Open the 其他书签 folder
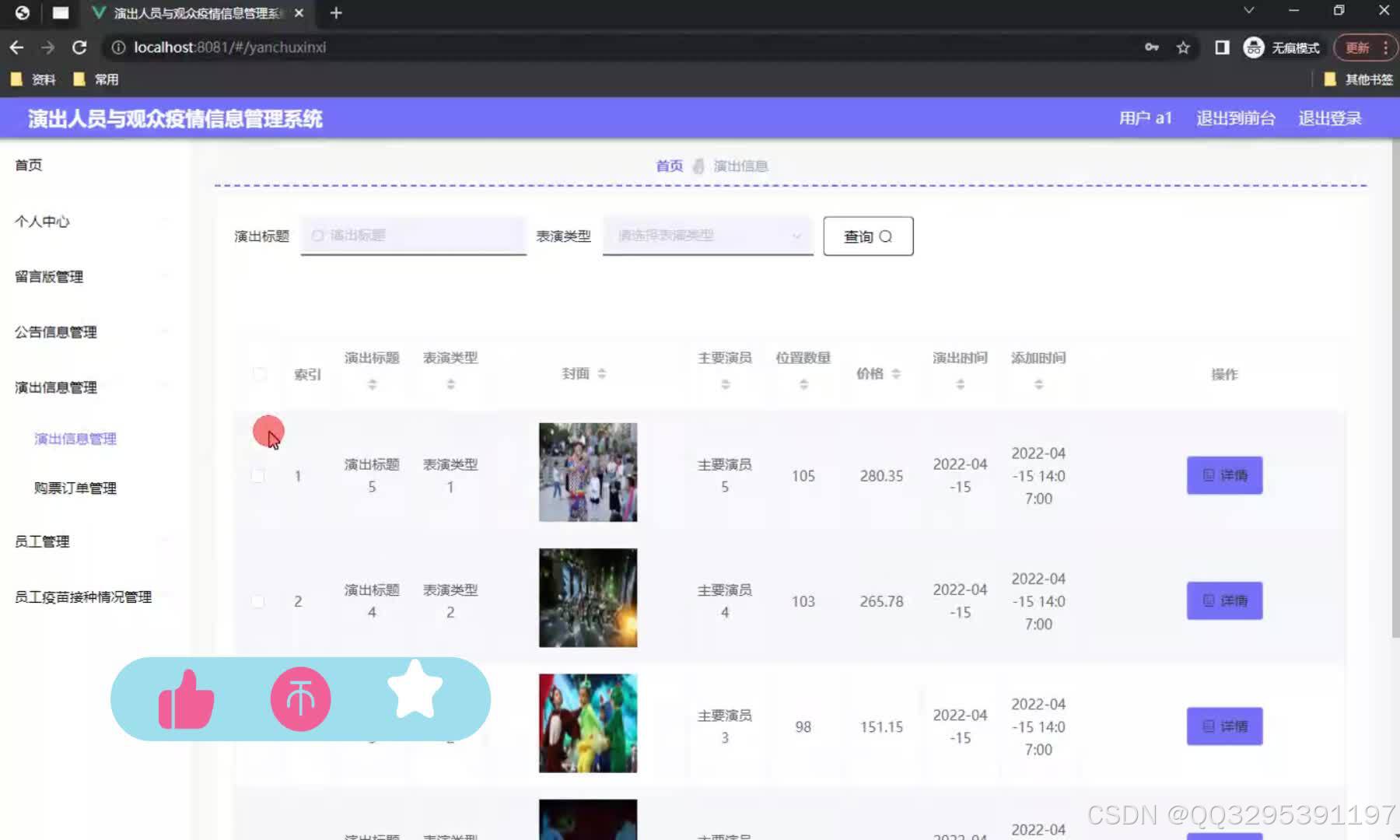Viewport: 1400px width, 840px height. click(1358, 79)
